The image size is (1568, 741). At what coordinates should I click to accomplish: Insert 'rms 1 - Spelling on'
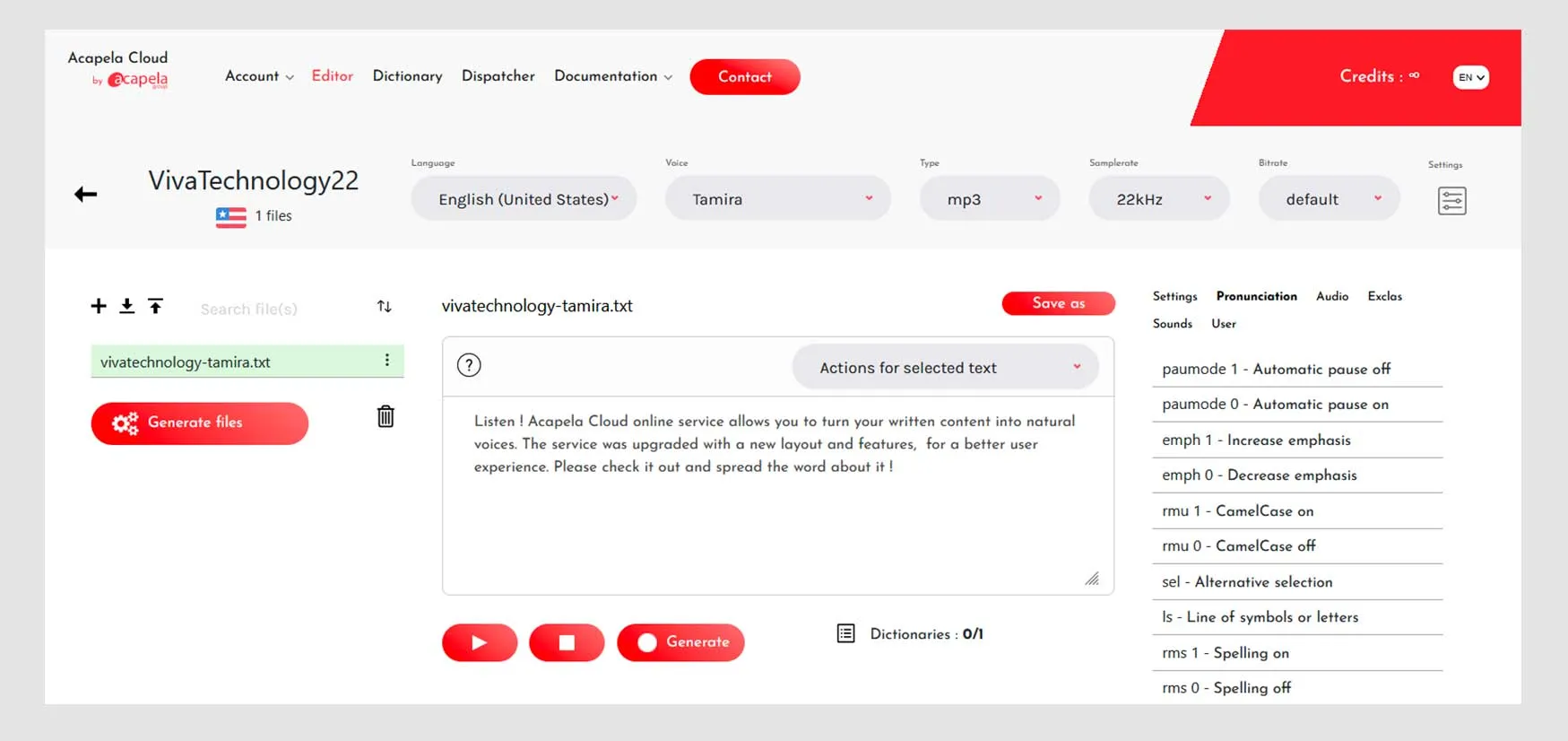1297,653
